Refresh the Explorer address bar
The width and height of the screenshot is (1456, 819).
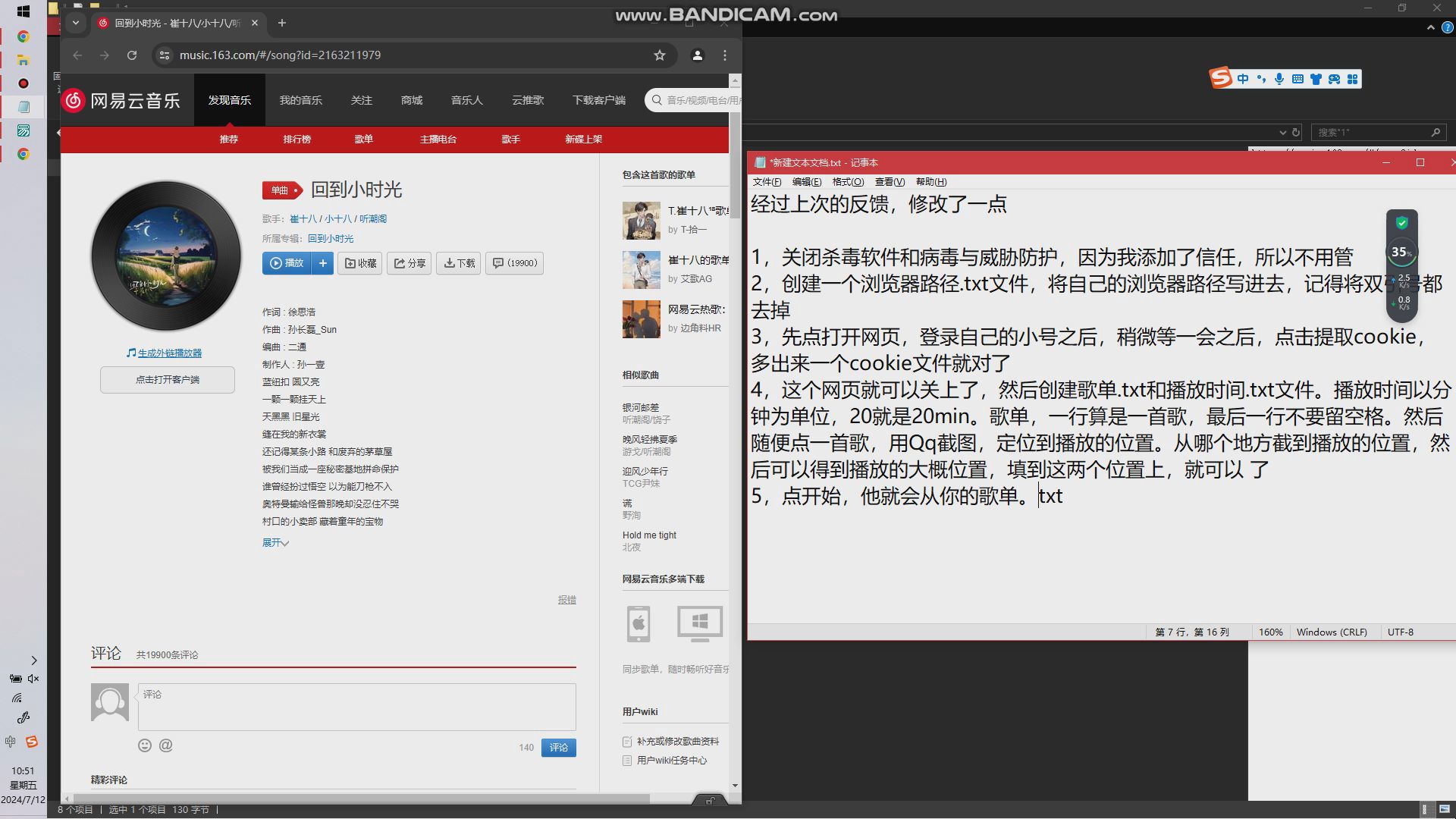(1296, 132)
